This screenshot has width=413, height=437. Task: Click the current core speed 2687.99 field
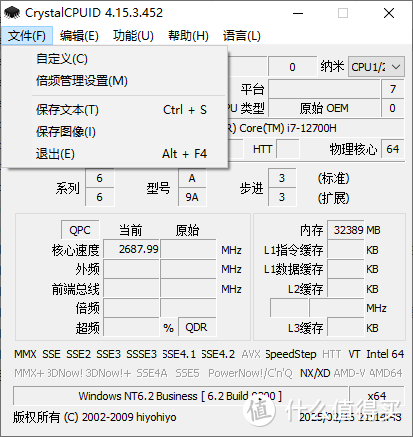tap(131, 249)
